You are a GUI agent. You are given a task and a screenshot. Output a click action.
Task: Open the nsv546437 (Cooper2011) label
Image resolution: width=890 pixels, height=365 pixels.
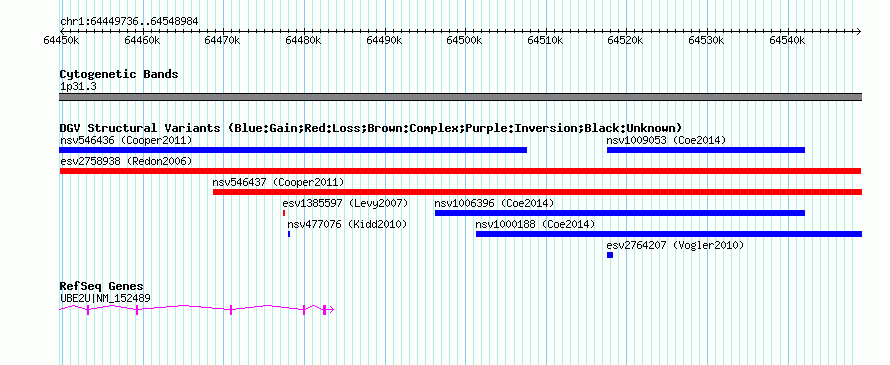[x=278, y=182]
